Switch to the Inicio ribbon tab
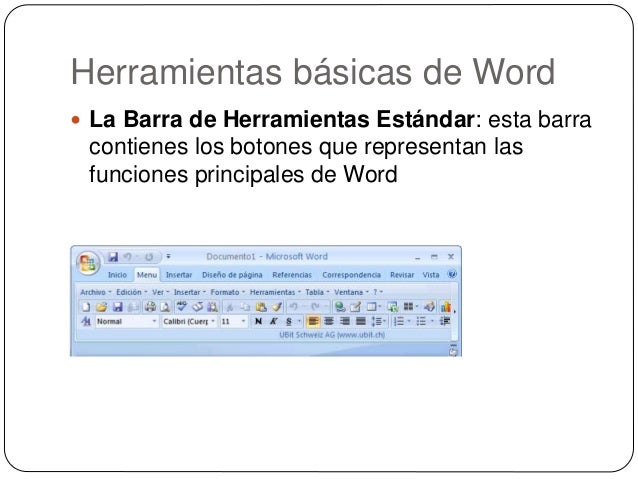 point(117,275)
